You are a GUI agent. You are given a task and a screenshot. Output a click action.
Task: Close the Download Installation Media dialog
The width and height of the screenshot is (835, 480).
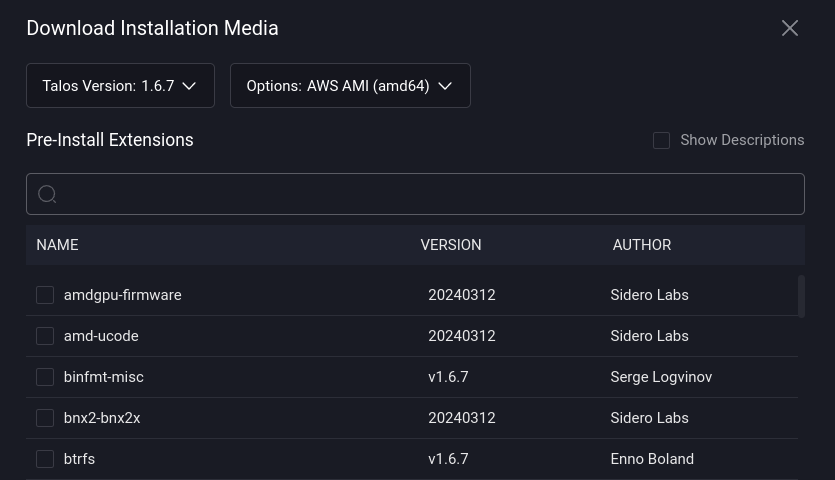[x=789, y=28]
